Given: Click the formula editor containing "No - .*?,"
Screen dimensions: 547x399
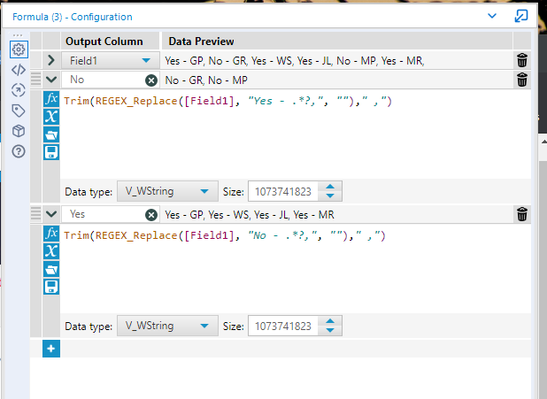Looking at the screenshot, I should [295, 269].
